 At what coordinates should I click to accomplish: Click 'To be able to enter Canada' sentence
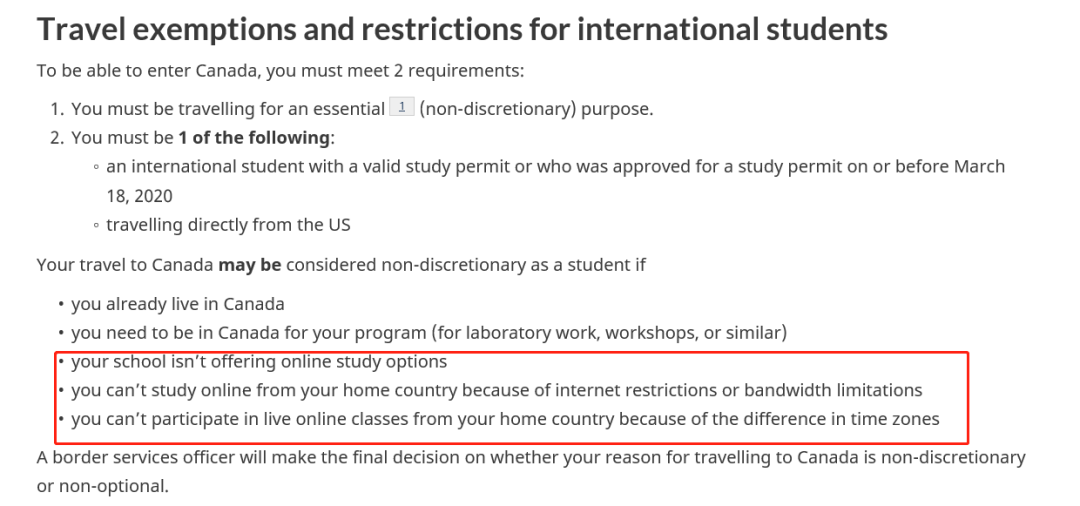point(280,71)
